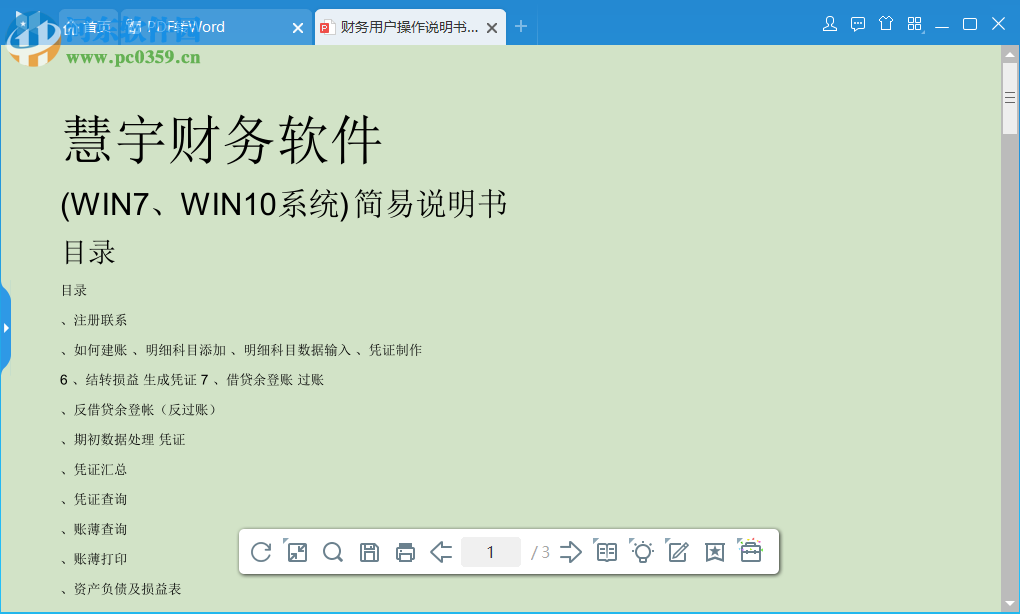Open the annotation editing tool
Image resolution: width=1020 pixels, height=614 pixels.
point(678,551)
